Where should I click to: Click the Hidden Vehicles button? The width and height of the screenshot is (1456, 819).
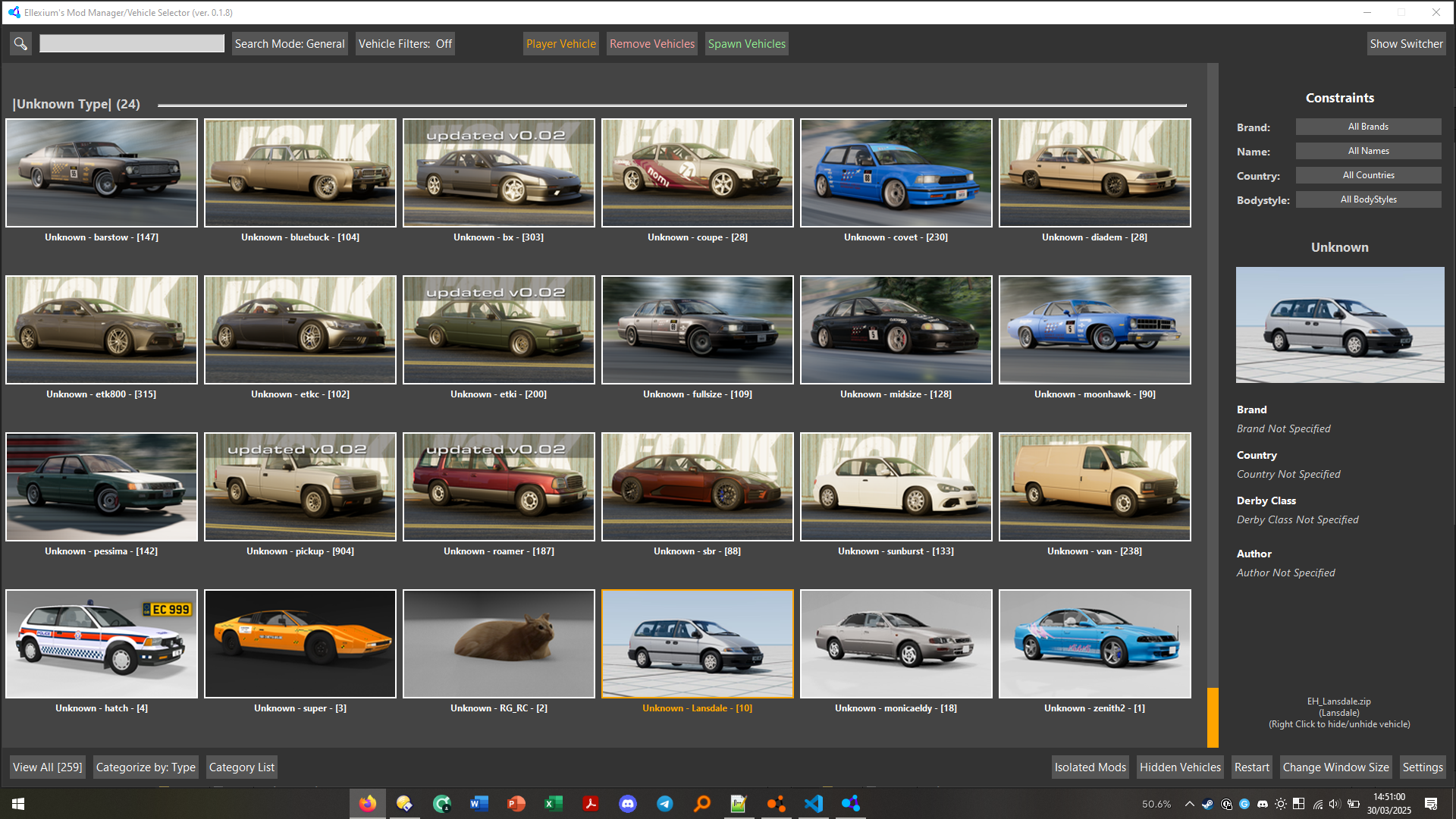point(1180,767)
